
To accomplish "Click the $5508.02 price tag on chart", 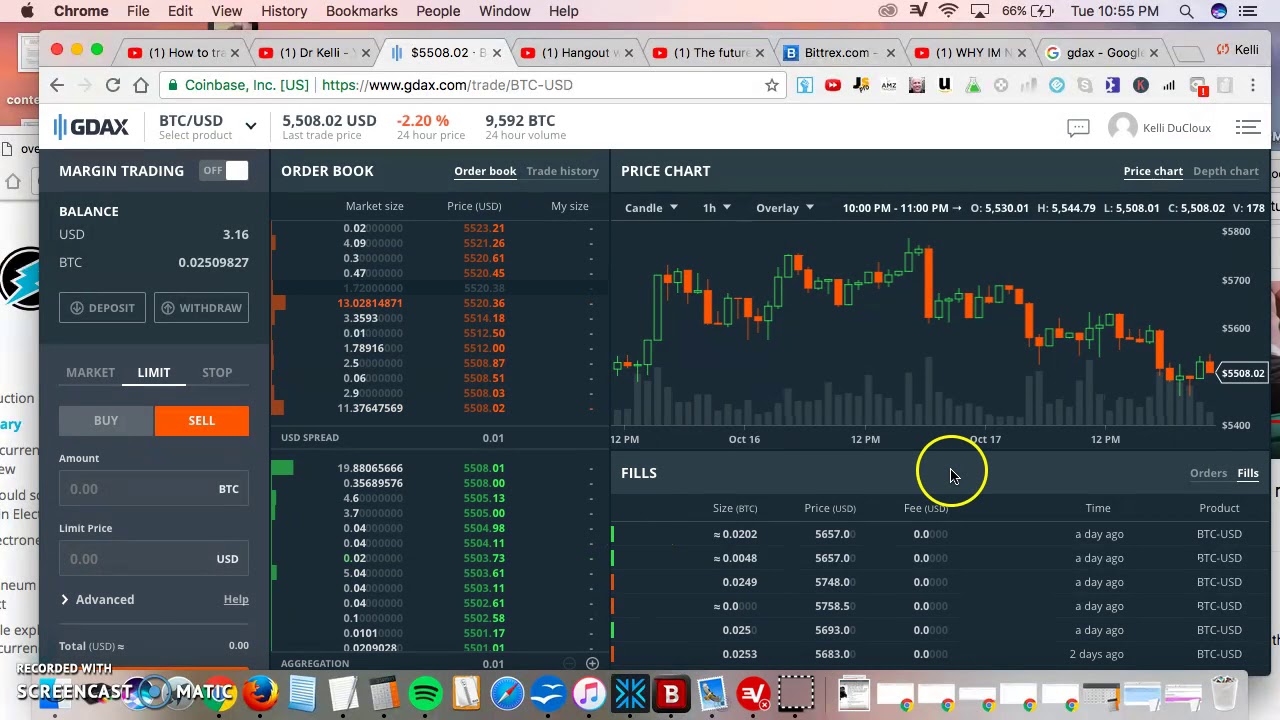I will tap(1243, 373).
